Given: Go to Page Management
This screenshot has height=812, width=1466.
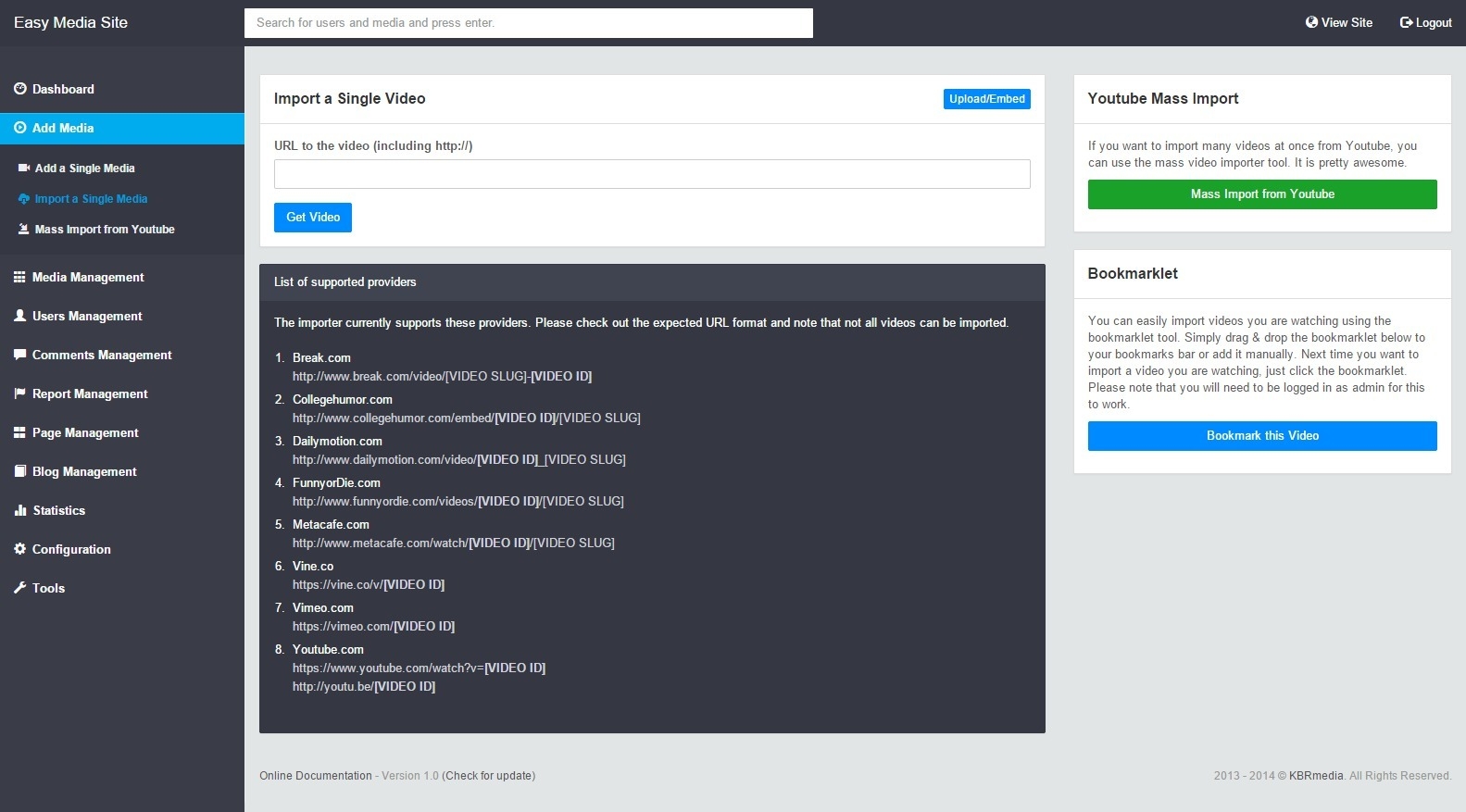Looking at the screenshot, I should pos(122,432).
